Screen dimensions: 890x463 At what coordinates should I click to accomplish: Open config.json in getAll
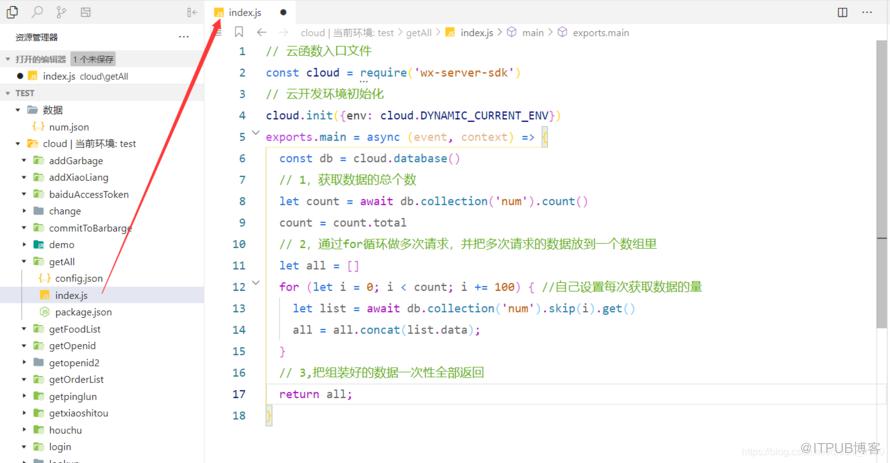[x=78, y=278]
